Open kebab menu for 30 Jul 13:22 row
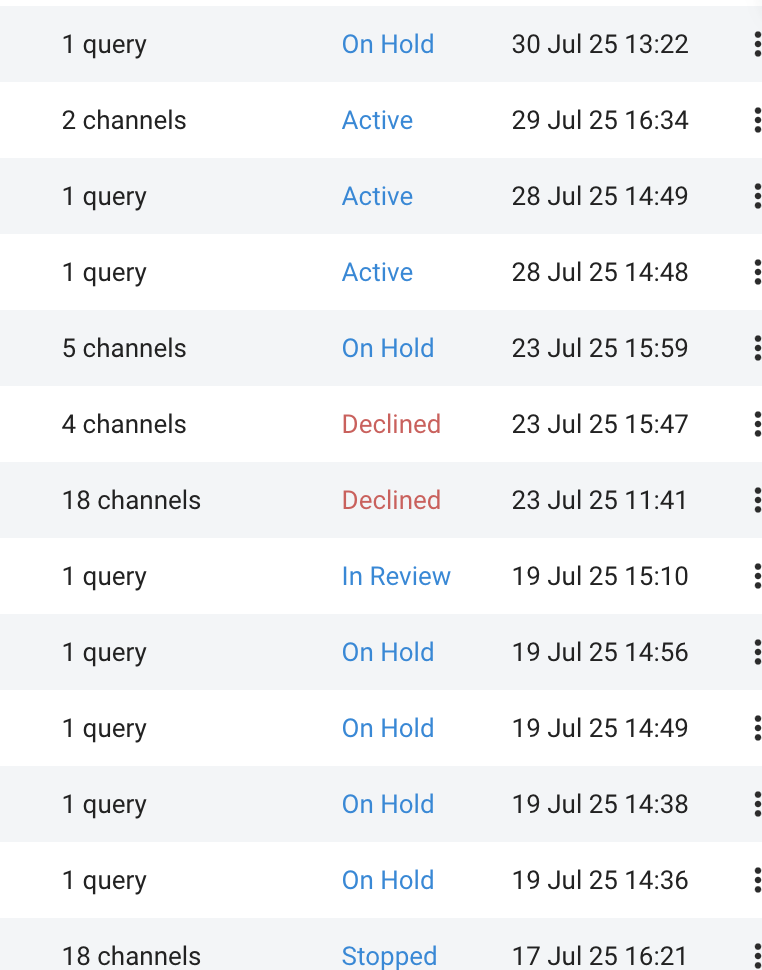This screenshot has height=970, width=762. tap(756, 44)
